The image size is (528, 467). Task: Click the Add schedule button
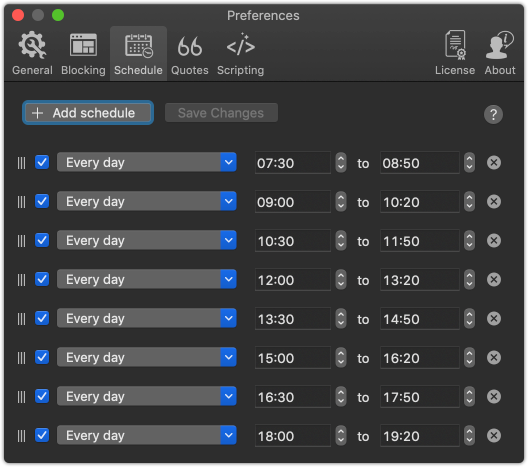pyautogui.click(x=88, y=113)
